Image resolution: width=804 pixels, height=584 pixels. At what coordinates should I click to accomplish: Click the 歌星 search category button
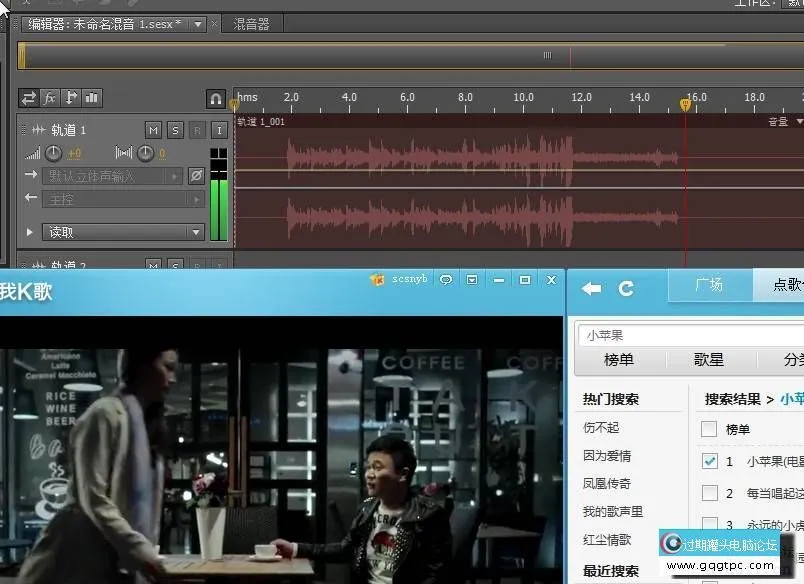705,359
